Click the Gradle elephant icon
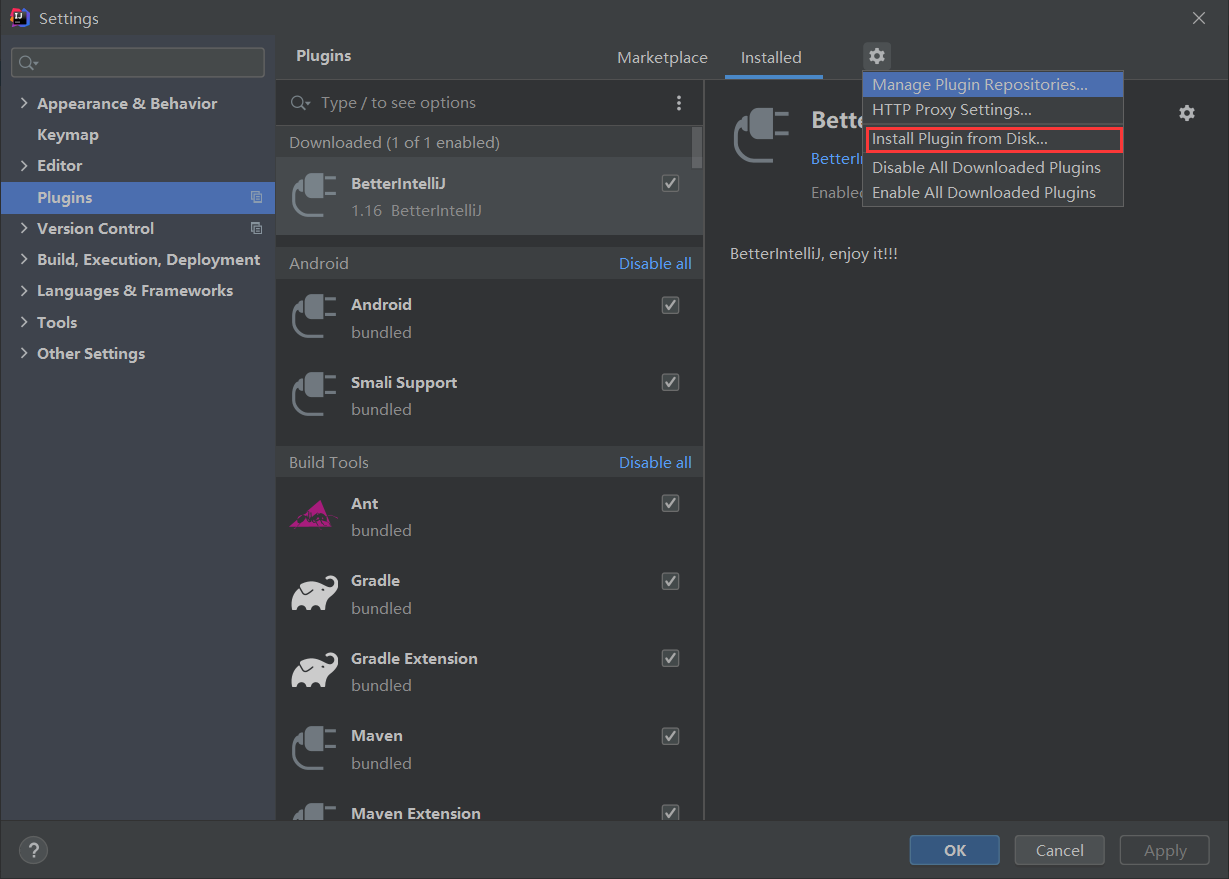1229x879 pixels. pyautogui.click(x=313, y=594)
